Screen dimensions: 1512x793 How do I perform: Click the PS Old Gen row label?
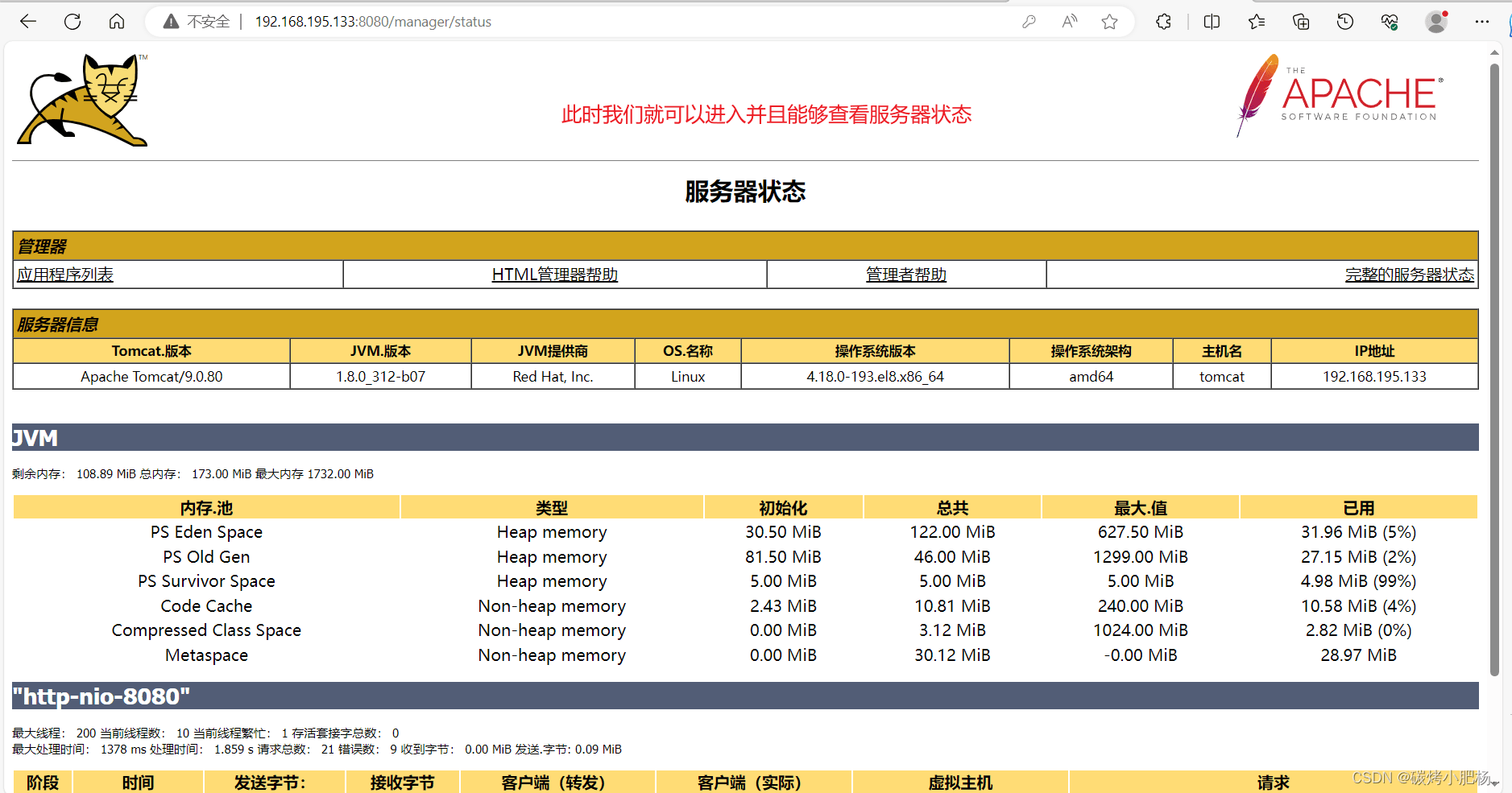coord(206,557)
